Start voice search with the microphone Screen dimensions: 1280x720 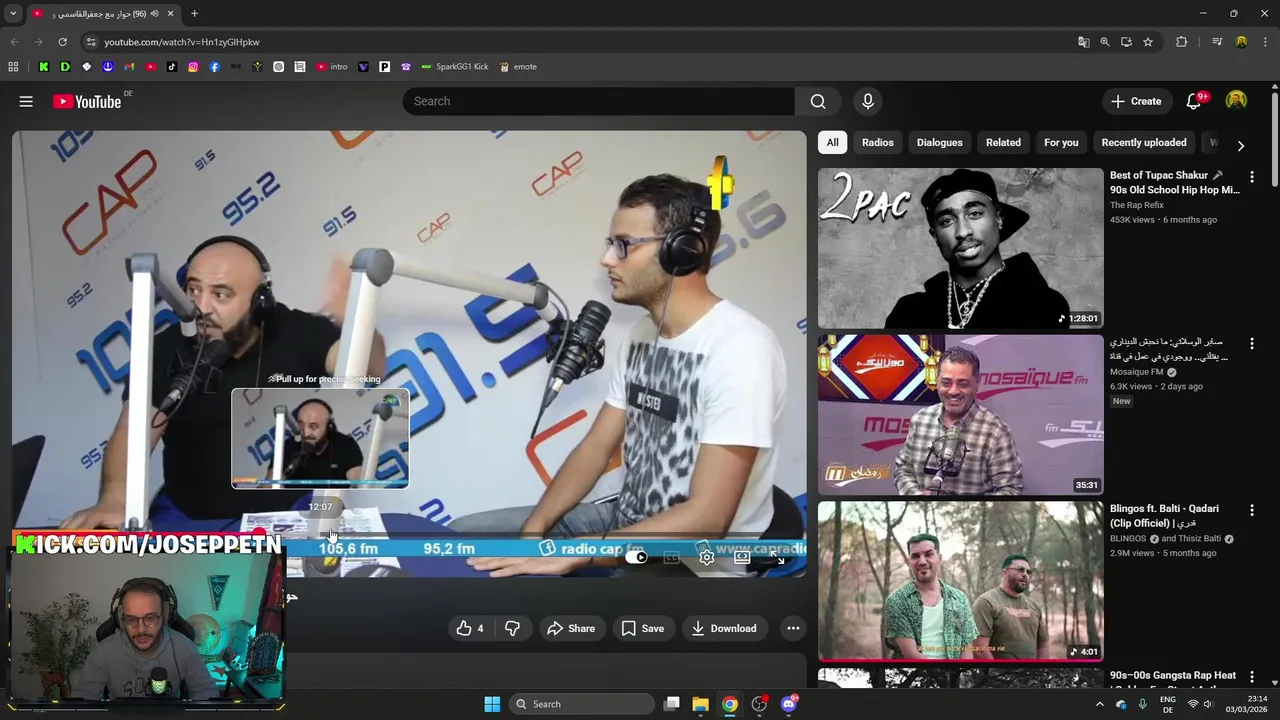(867, 101)
